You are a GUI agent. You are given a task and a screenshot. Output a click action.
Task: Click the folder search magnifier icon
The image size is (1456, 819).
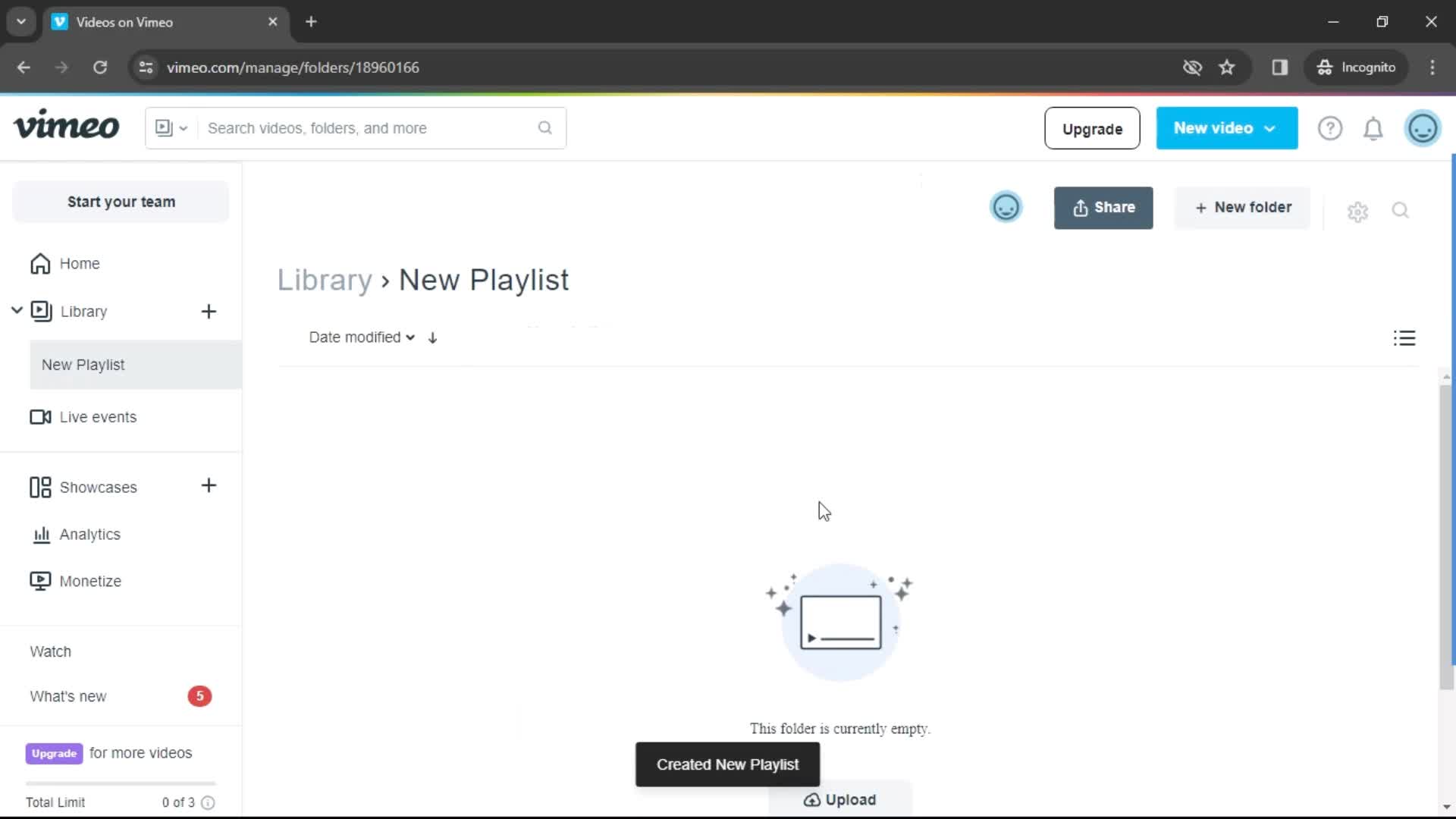click(1401, 210)
